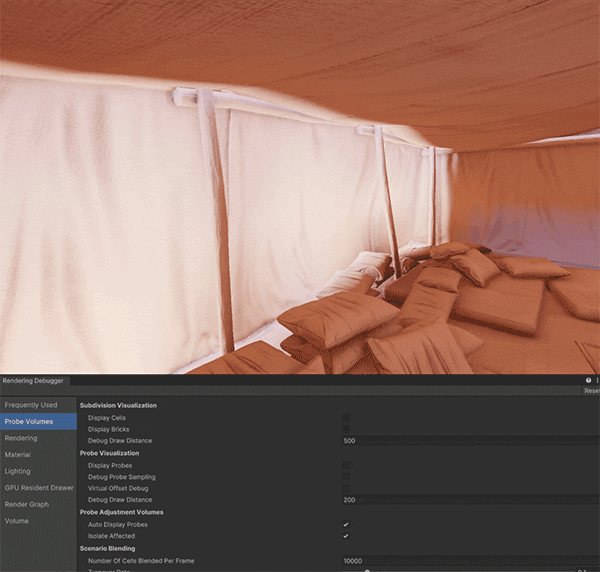
Task: Go to the Lighting category
Action: click(18, 471)
